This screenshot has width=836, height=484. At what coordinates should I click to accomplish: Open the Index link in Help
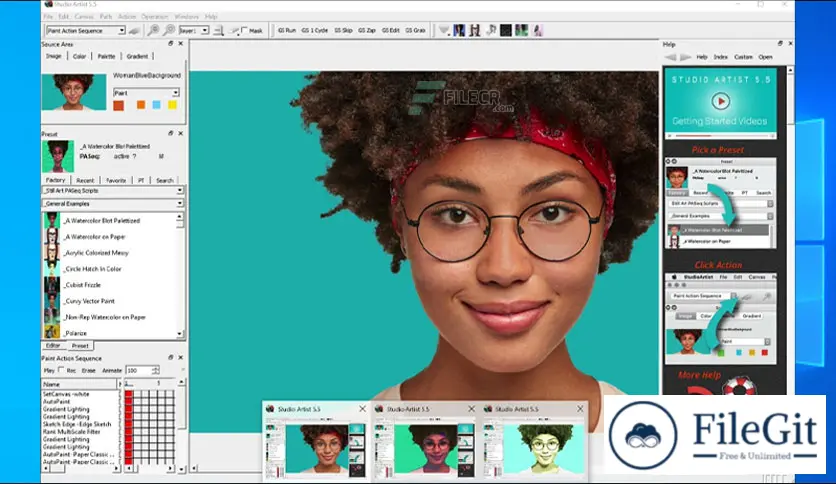pos(720,57)
